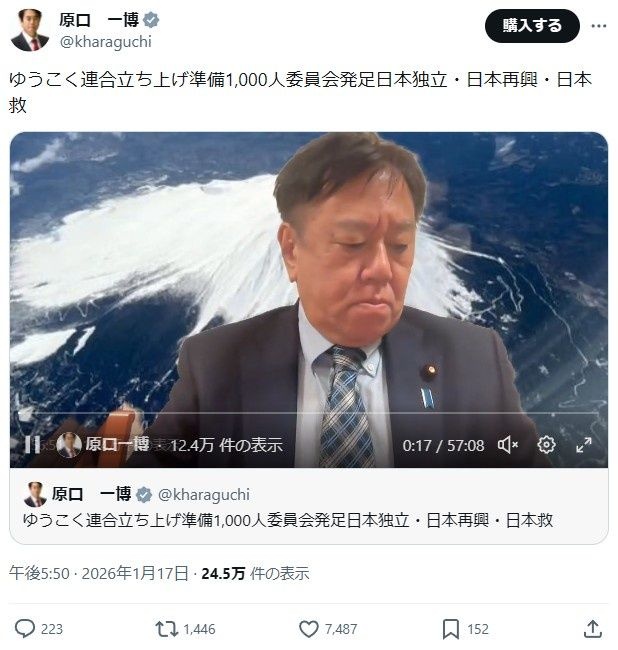Open the share upload icon
618x650 pixels.
pyautogui.click(x=593, y=628)
